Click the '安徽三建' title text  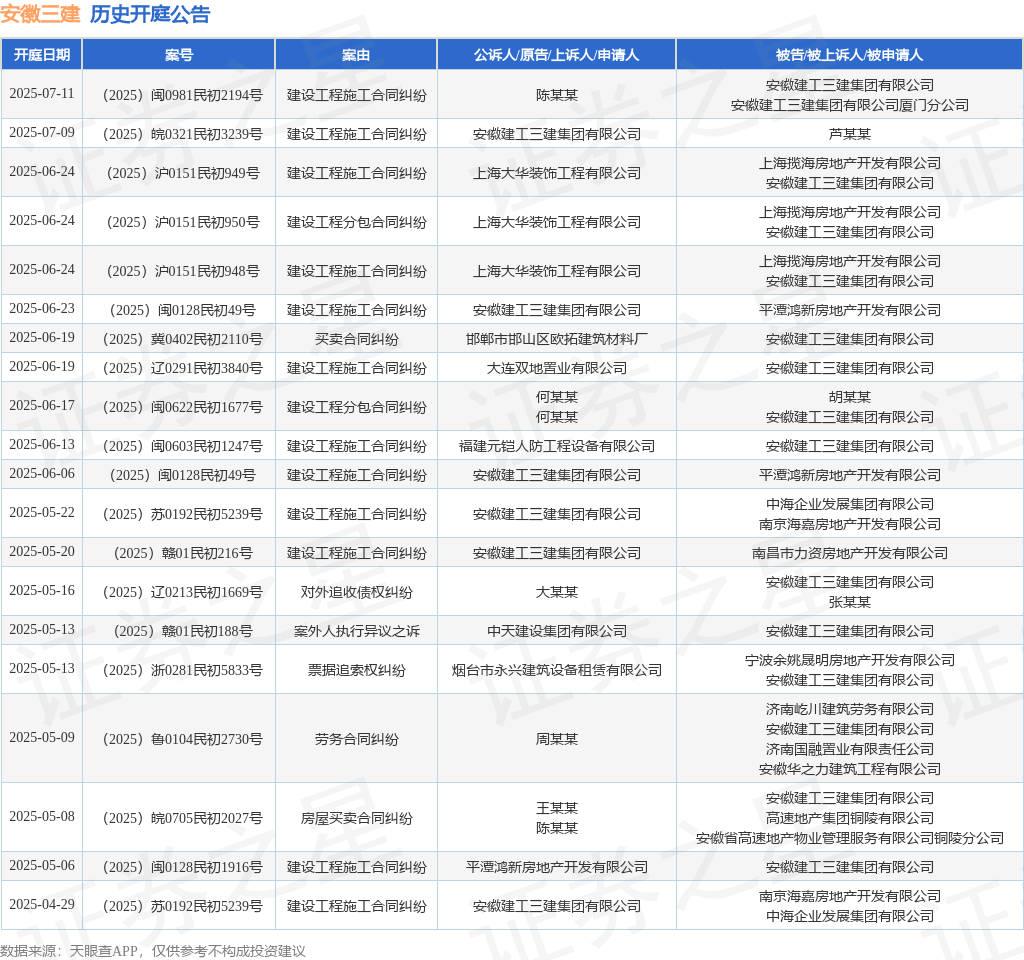40,14
